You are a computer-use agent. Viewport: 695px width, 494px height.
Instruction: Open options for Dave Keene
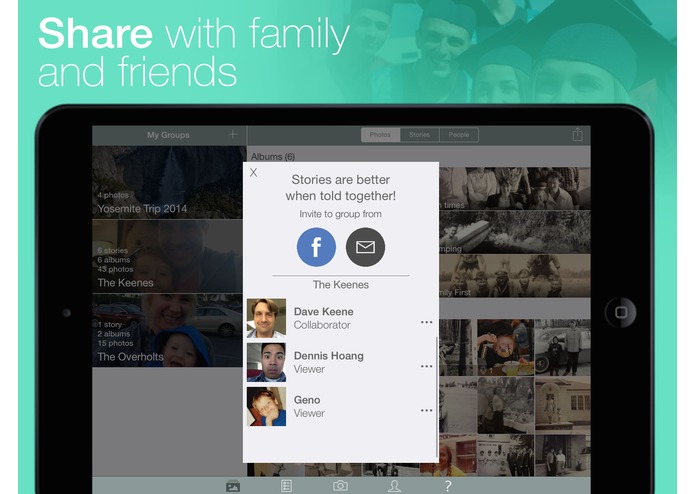(x=426, y=322)
